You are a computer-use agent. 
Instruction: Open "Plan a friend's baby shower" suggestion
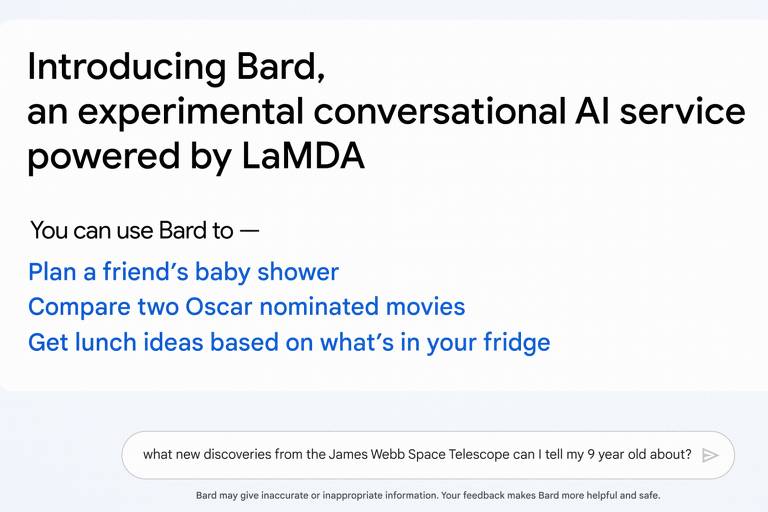click(x=183, y=272)
